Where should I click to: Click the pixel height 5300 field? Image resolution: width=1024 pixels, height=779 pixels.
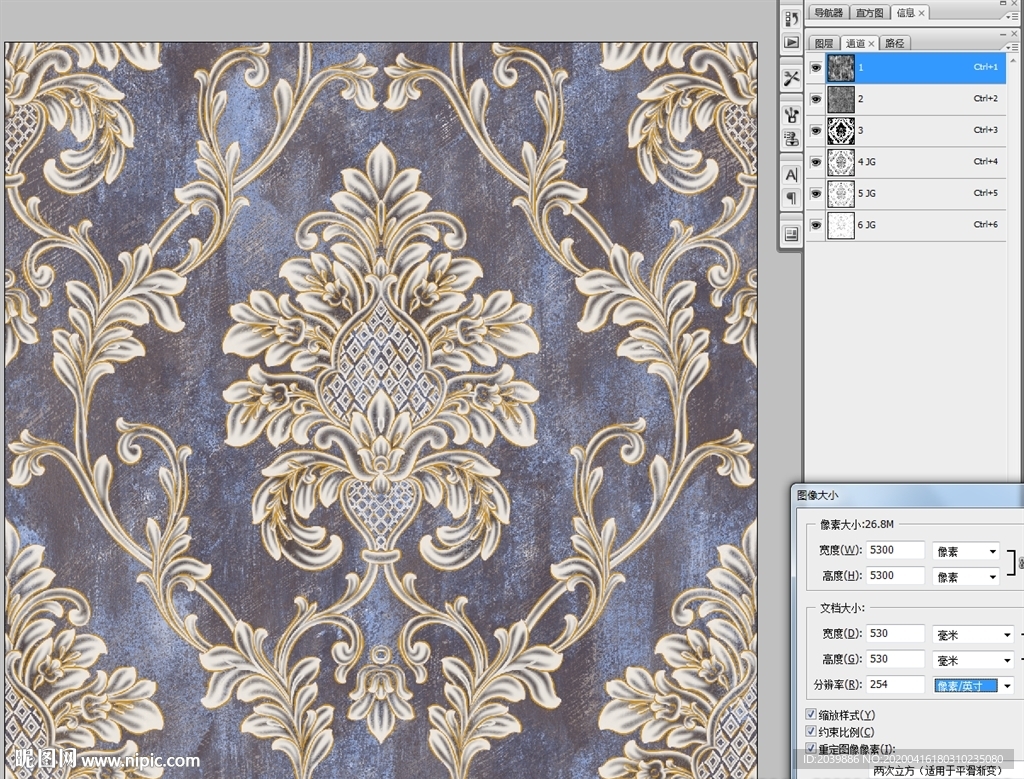(x=895, y=575)
